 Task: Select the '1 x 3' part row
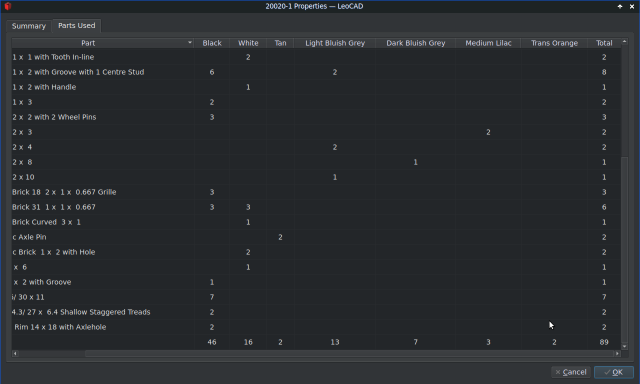316,102
